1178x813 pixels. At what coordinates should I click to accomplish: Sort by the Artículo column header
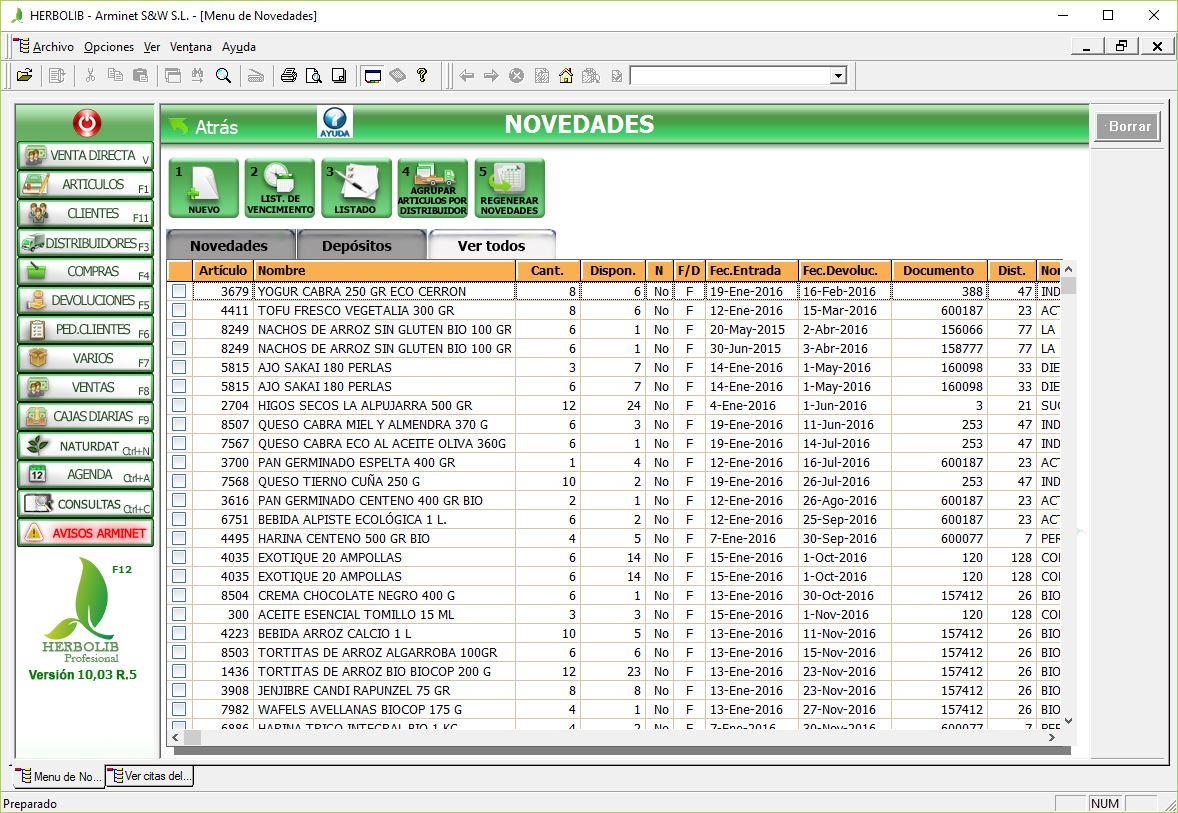pyautogui.click(x=222, y=270)
